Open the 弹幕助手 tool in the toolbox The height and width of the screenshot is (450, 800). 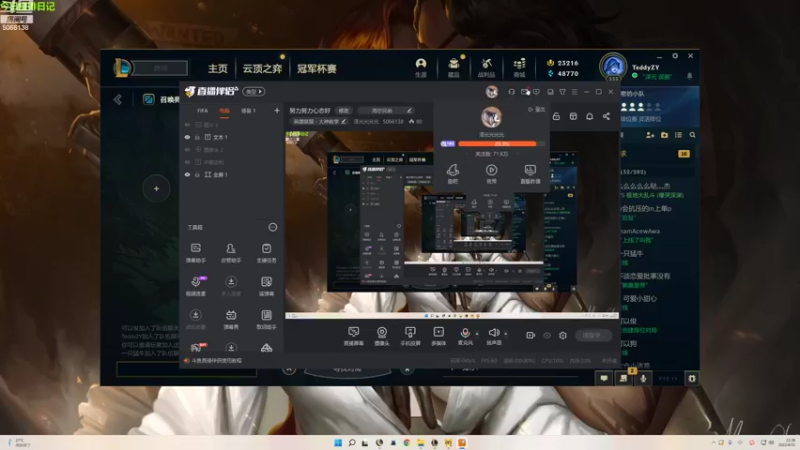(195, 252)
